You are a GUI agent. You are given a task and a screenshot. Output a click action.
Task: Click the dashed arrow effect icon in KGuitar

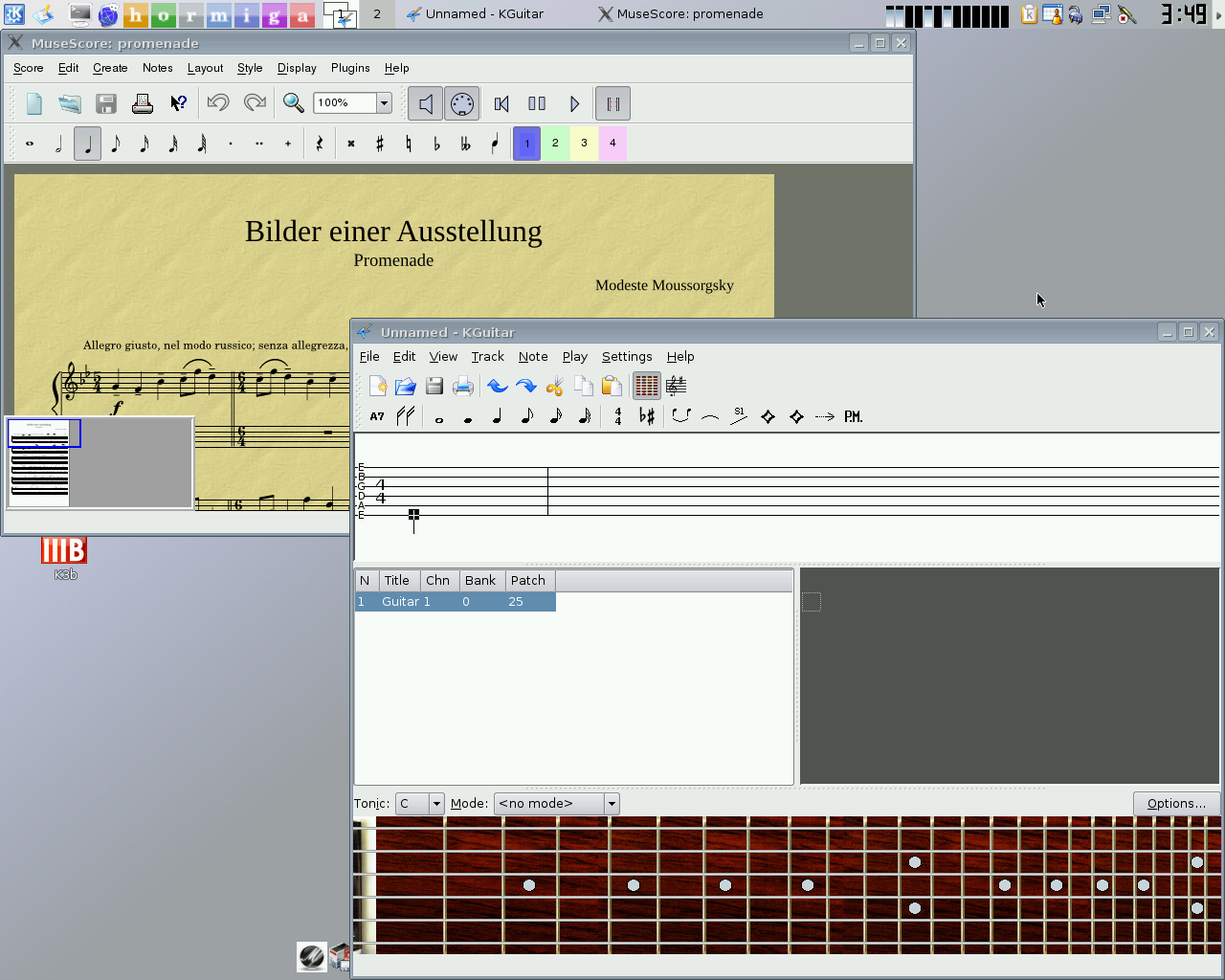pos(825,416)
